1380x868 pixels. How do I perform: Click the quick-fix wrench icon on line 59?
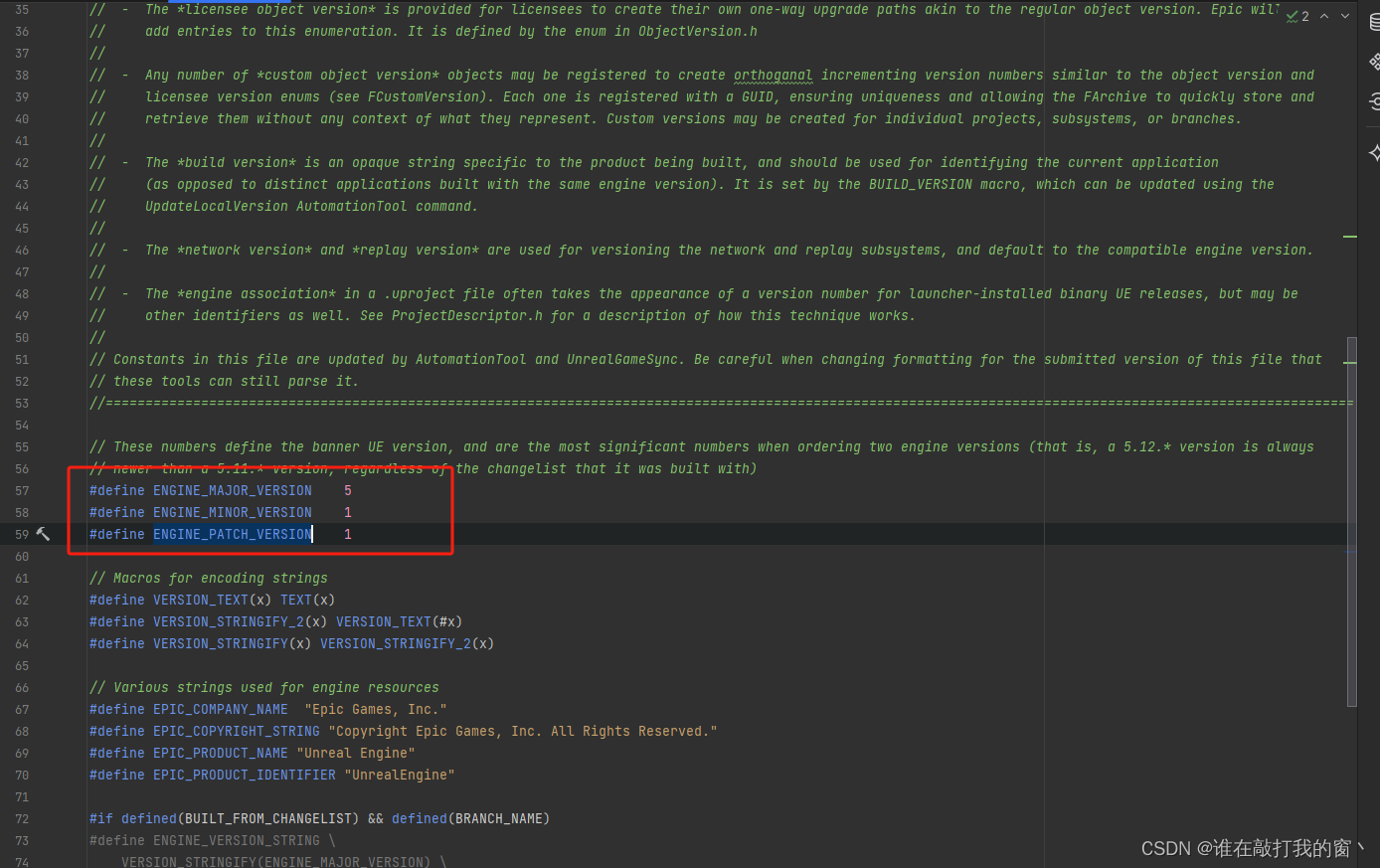pos(42,534)
